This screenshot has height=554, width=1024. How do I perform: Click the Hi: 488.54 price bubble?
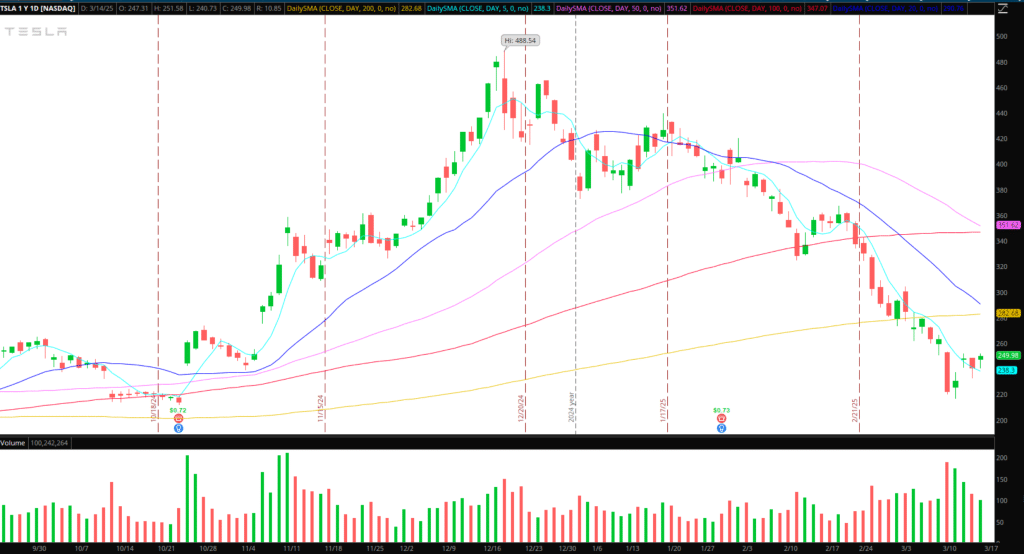pyautogui.click(x=520, y=41)
